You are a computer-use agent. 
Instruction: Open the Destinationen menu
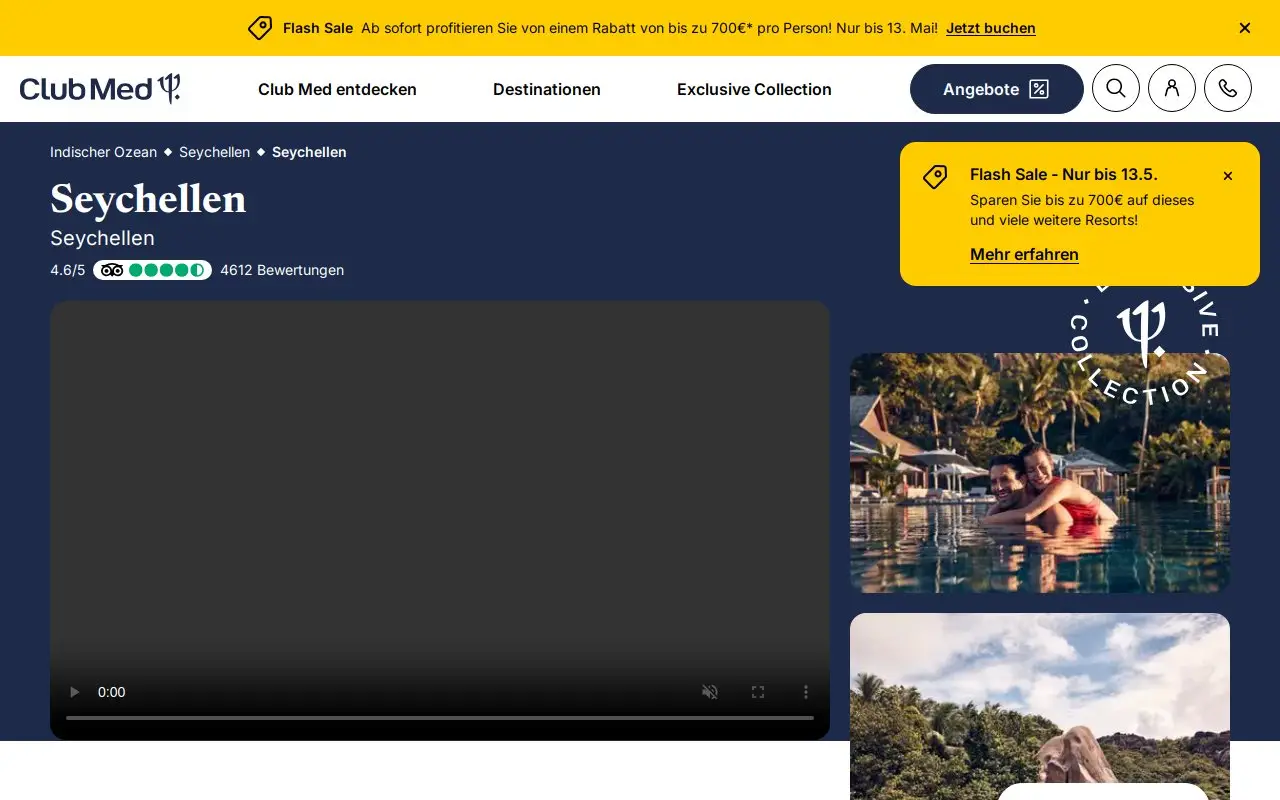click(547, 89)
